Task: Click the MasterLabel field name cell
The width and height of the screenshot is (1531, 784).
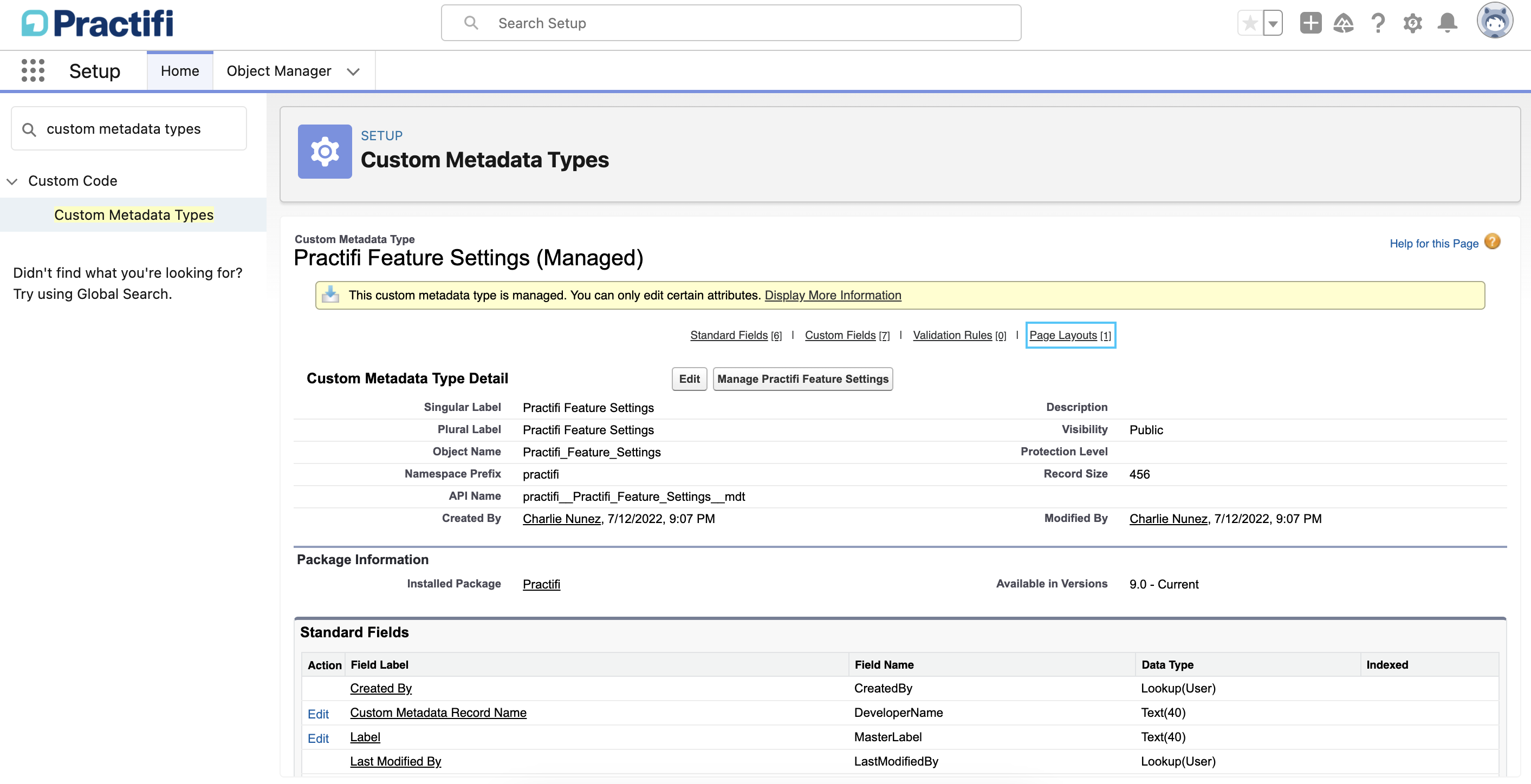Action: pos(887,736)
